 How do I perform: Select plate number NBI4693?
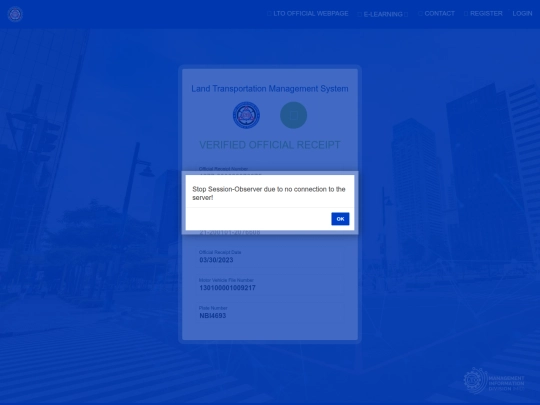point(212,316)
